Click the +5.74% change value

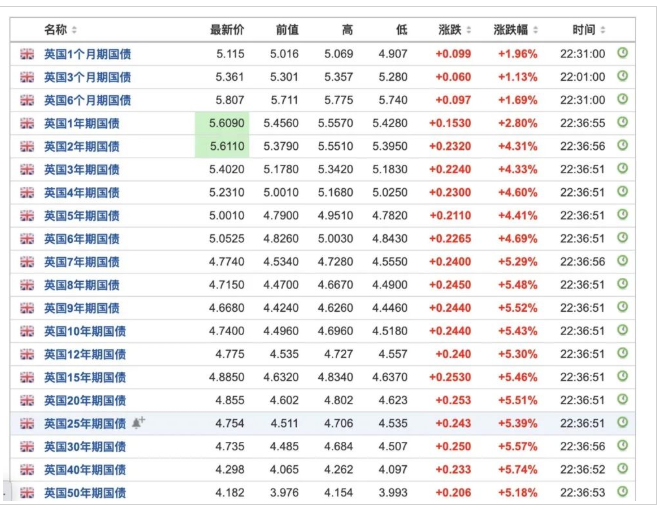point(518,470)
